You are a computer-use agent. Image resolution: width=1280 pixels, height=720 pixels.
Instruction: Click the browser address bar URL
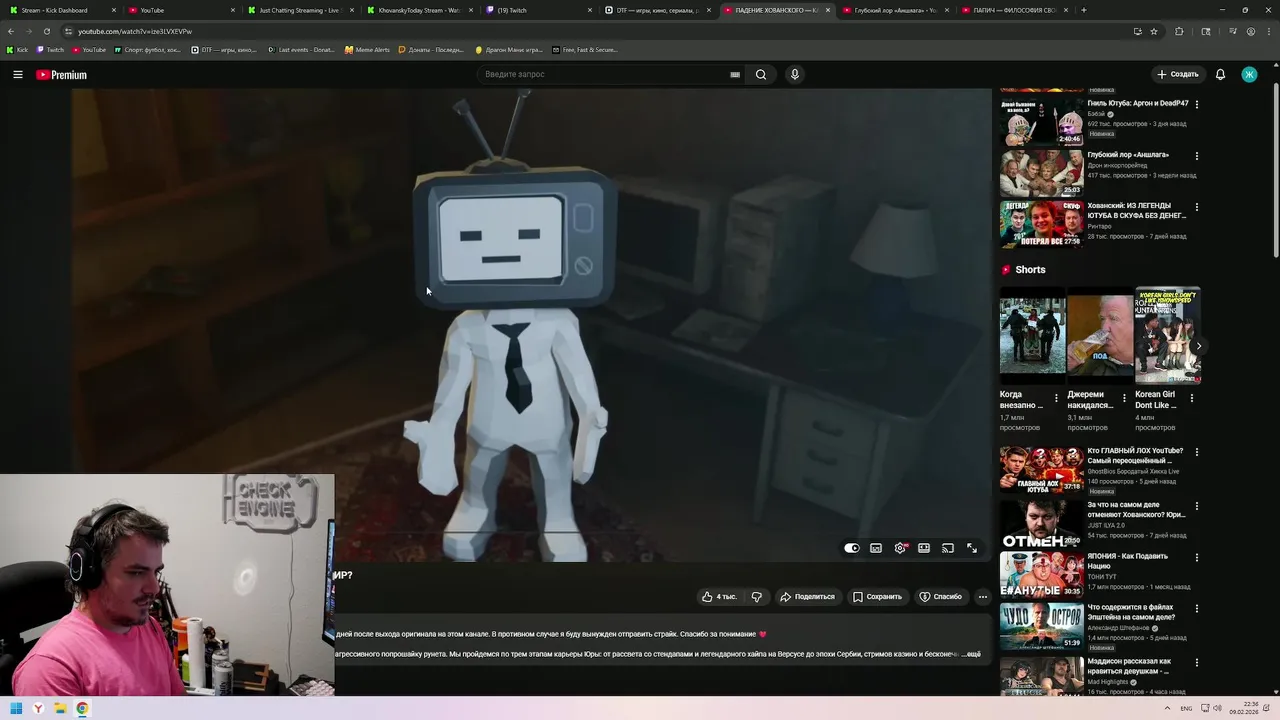(x=134, y=31)
